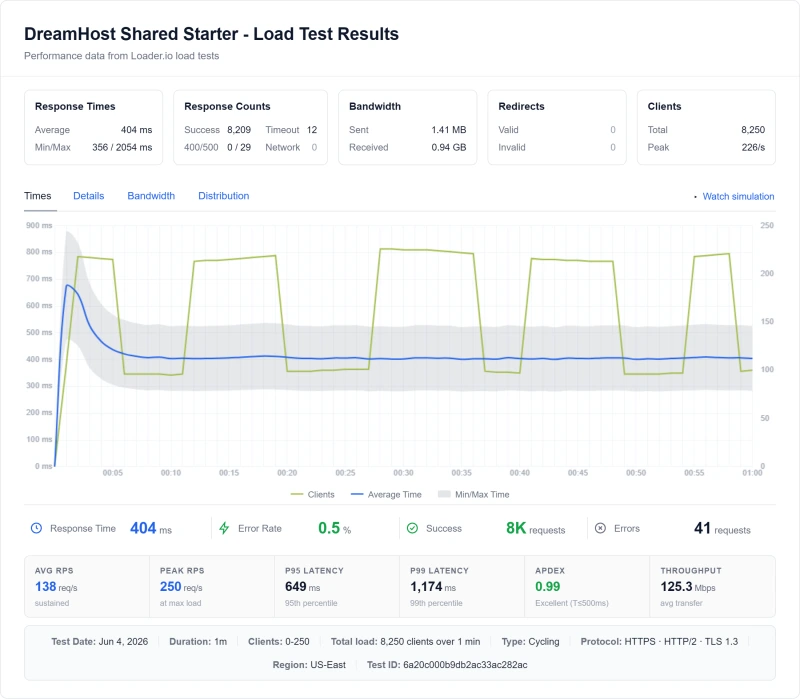Click the green Clients legend line marker

pyautogui.click(x=296, y=494)
